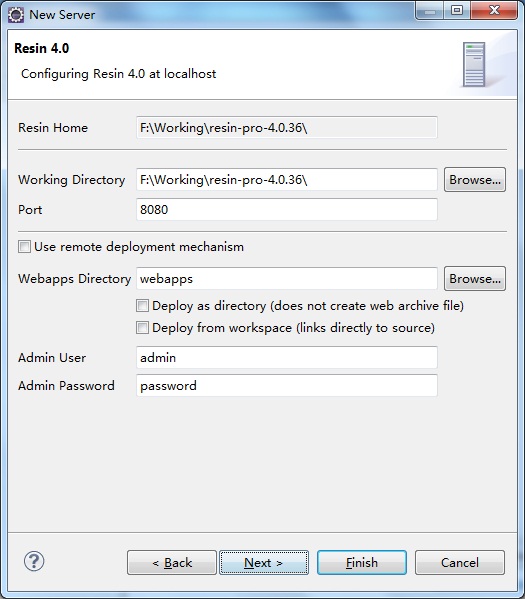Click the Resin 4.0 heading
This screenshot has width=525, height=599.
(42, 49)
